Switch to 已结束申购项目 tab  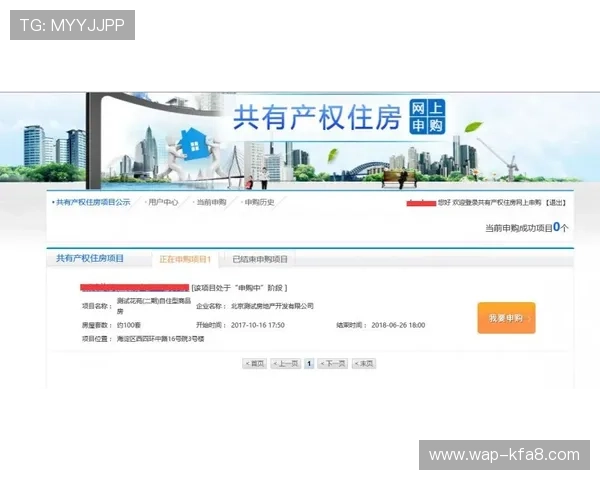[x=260, y=259]
